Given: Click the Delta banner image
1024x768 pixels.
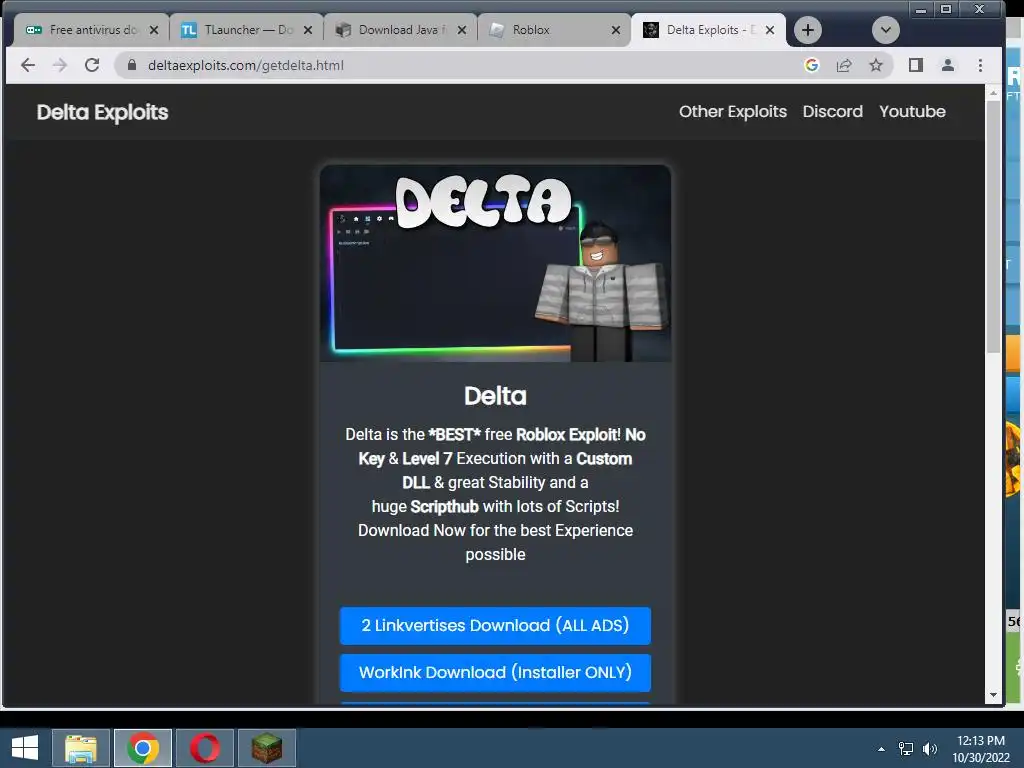Looking at the screenshot, I should (x=496, y=263).
